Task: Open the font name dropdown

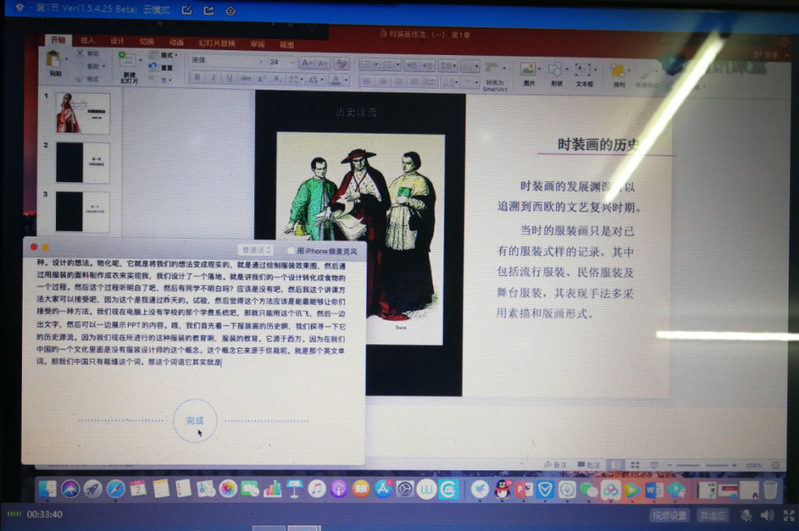Action: click(222, 61)
